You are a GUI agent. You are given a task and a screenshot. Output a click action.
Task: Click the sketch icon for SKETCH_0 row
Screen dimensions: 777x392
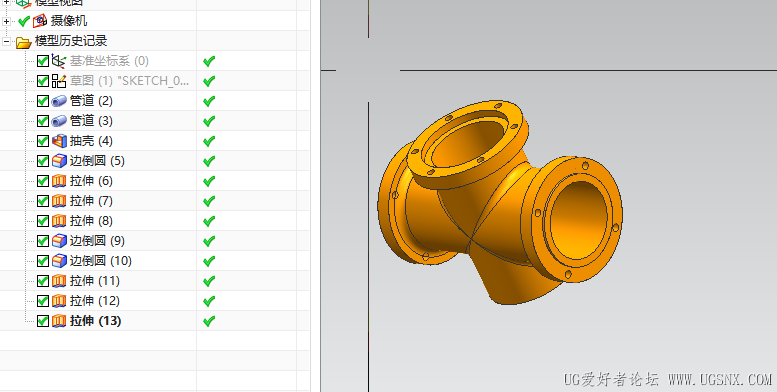[x=59, y=81]
